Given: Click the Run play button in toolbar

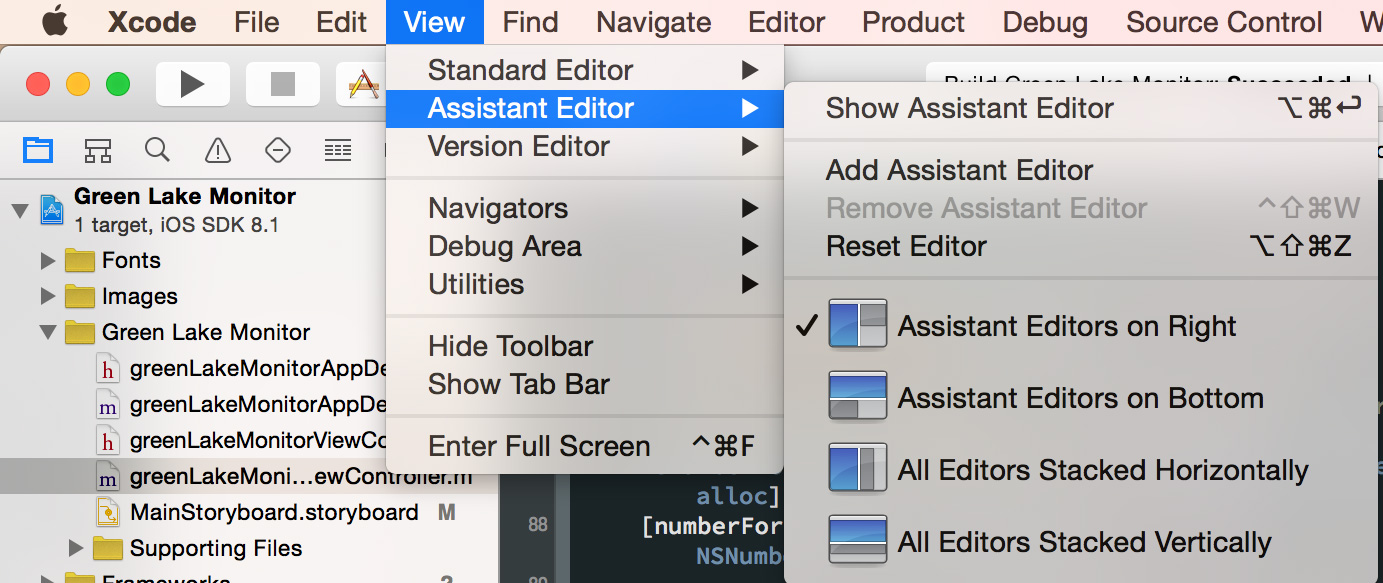Looking at the screenshot, I should [x=192, y=85].
